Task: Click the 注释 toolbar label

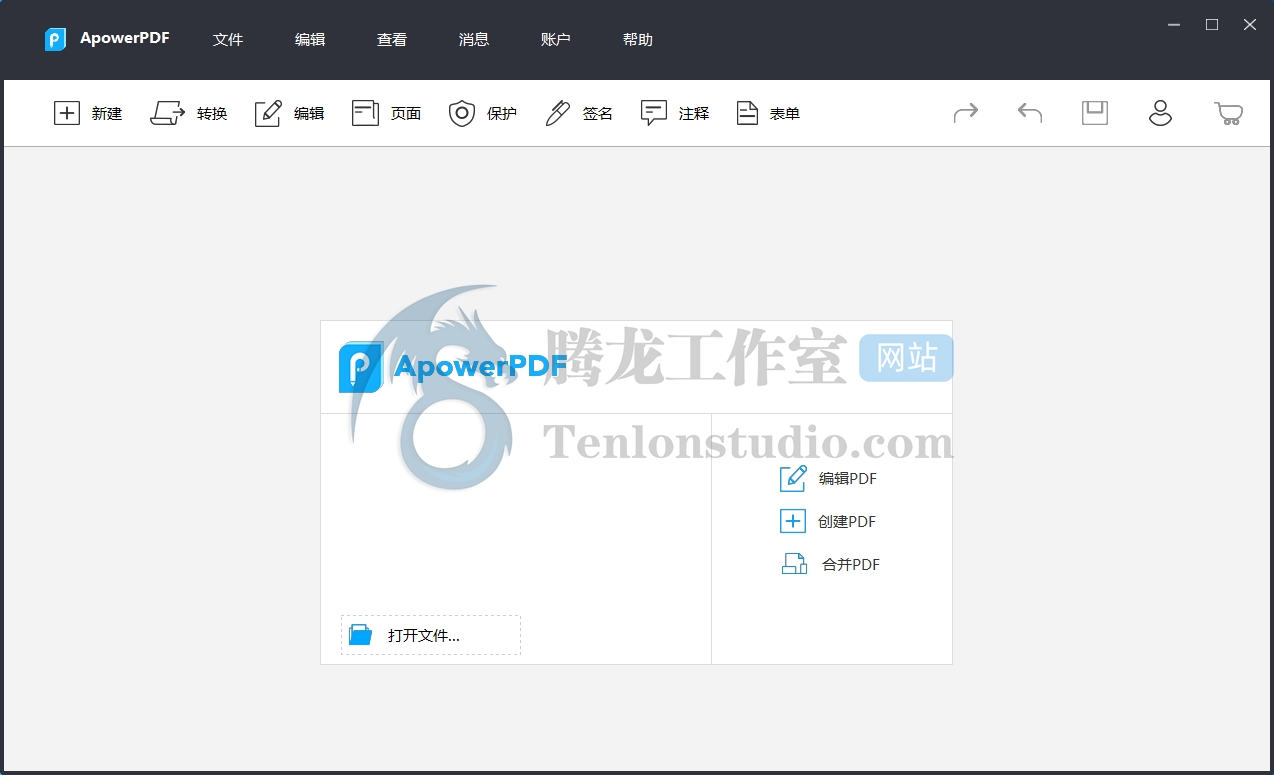Action: point(694,114)
